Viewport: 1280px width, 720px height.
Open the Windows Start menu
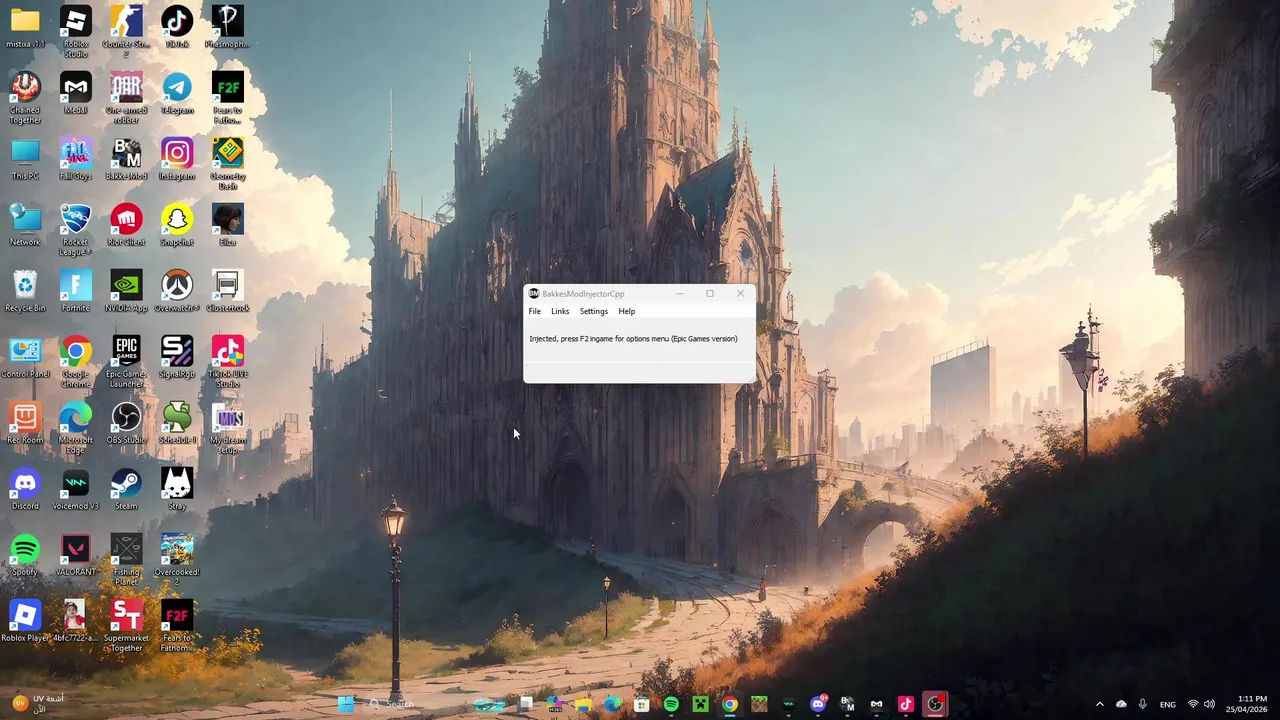[x=346, y=704]
